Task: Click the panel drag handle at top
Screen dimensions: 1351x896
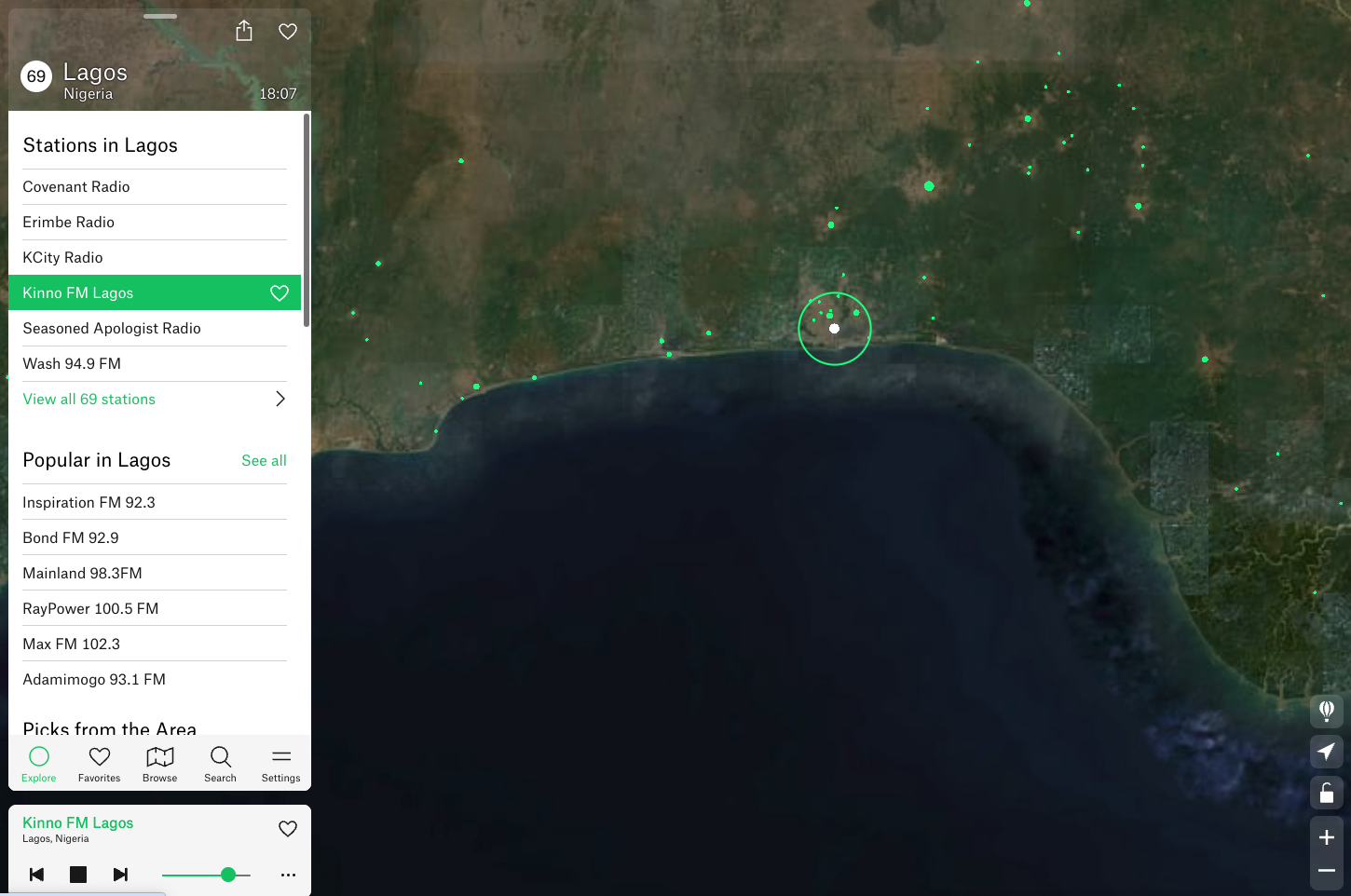Action: [x=160, y=16]
